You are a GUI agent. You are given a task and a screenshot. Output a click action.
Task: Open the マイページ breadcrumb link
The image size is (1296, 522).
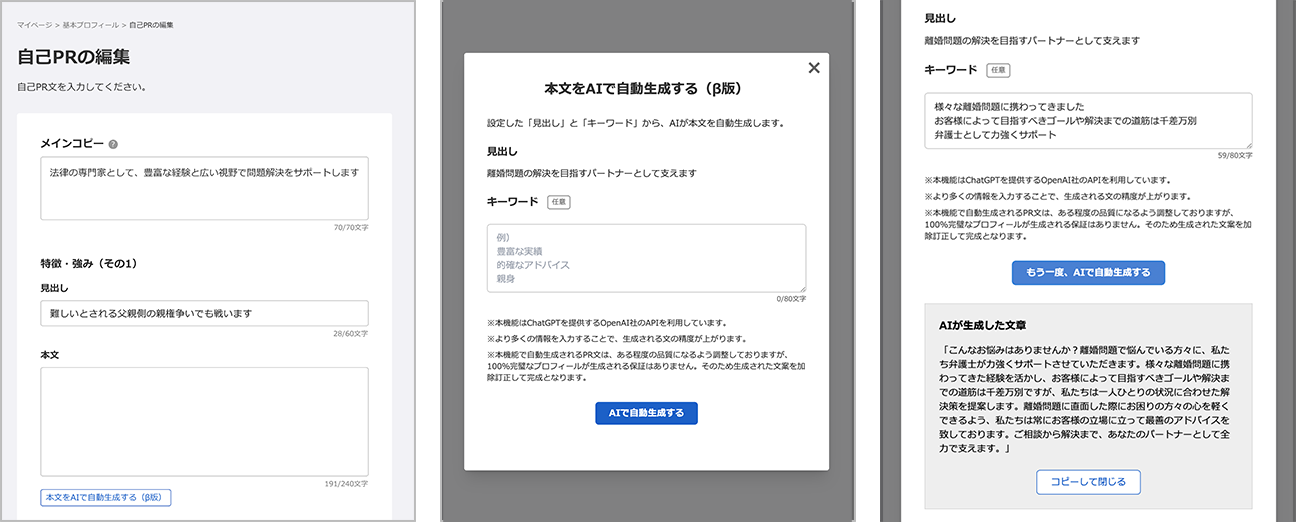click(x=34, y=24)
